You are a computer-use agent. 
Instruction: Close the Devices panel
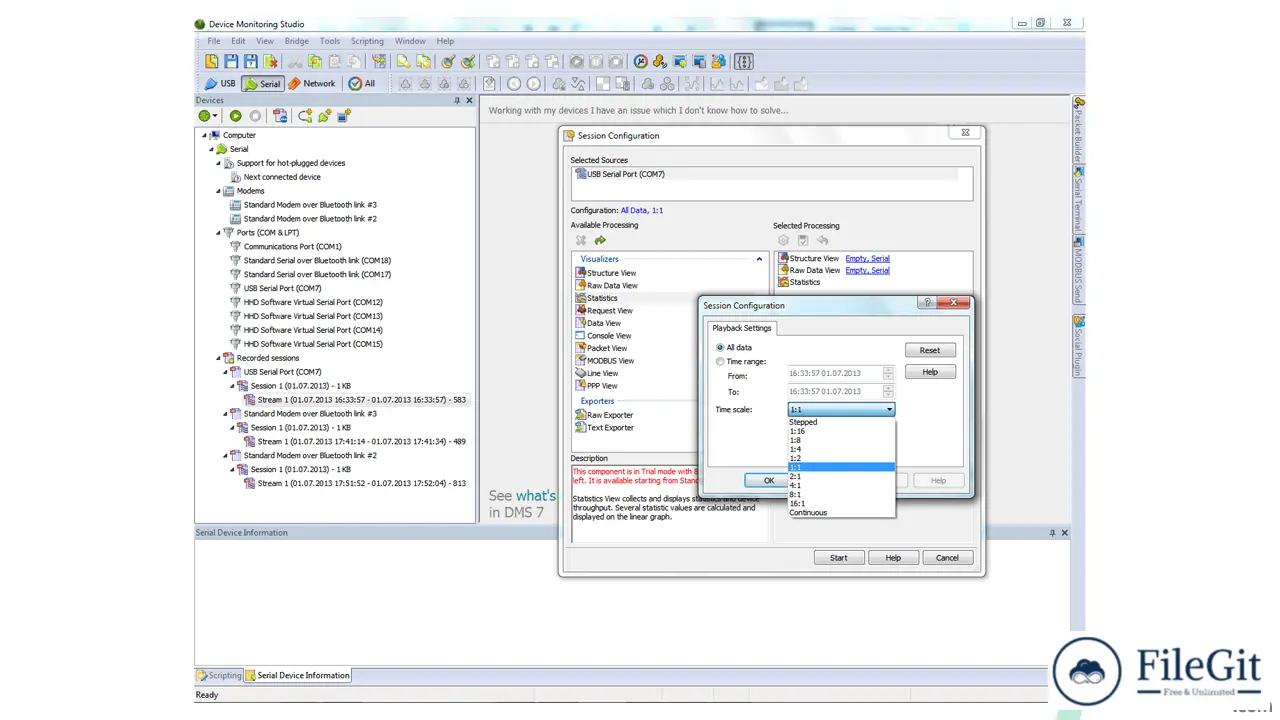click(469, 100)
